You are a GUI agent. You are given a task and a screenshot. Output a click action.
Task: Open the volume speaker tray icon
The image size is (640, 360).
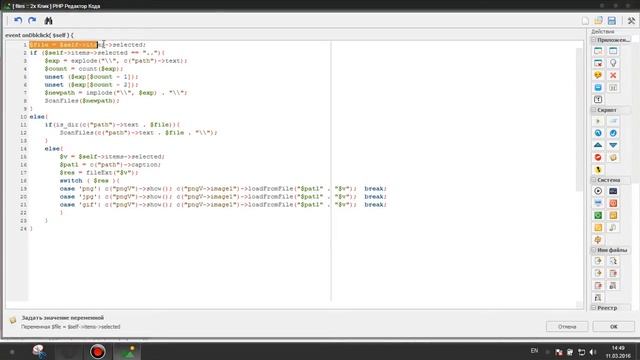click(x=593, y=352)
